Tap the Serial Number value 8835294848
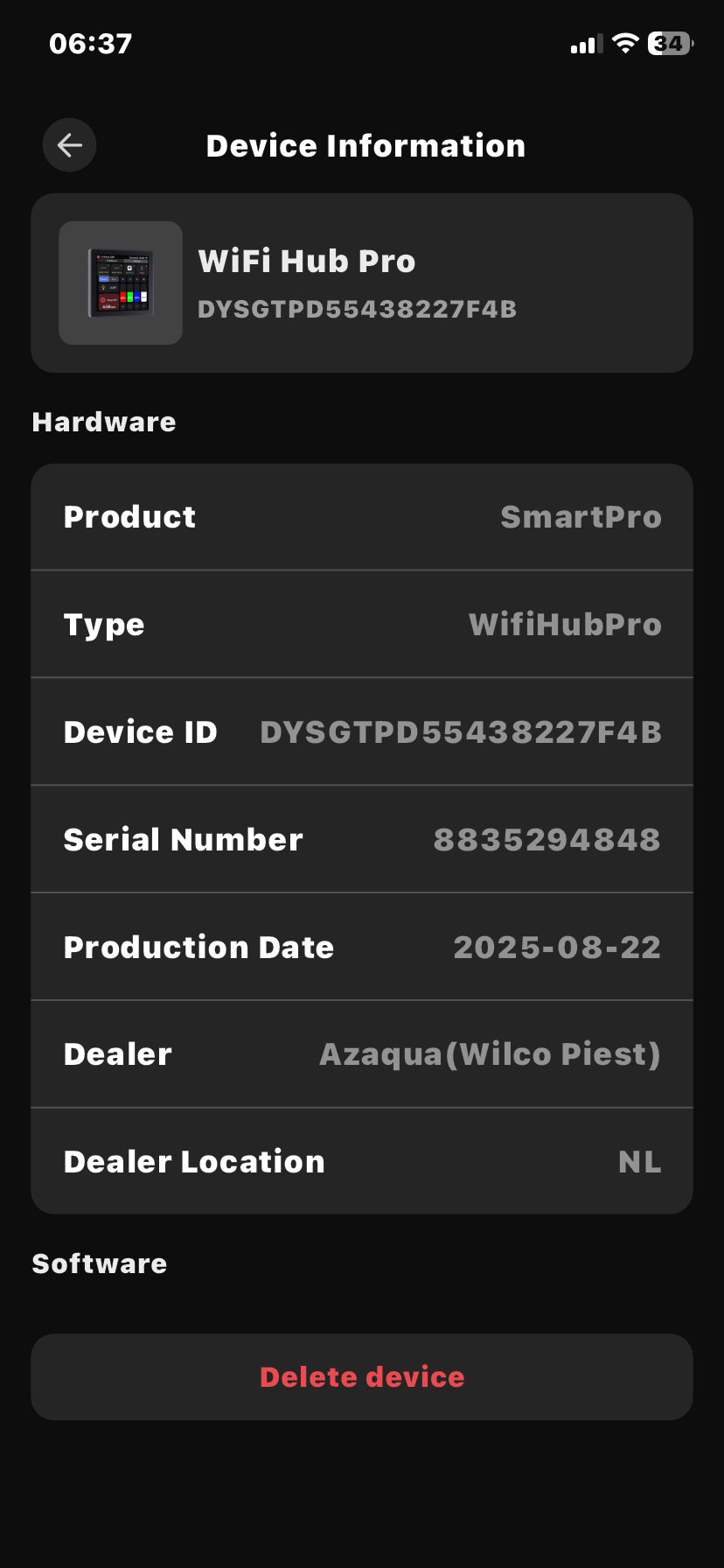The image size is (724, 1568). coord(546,840)
